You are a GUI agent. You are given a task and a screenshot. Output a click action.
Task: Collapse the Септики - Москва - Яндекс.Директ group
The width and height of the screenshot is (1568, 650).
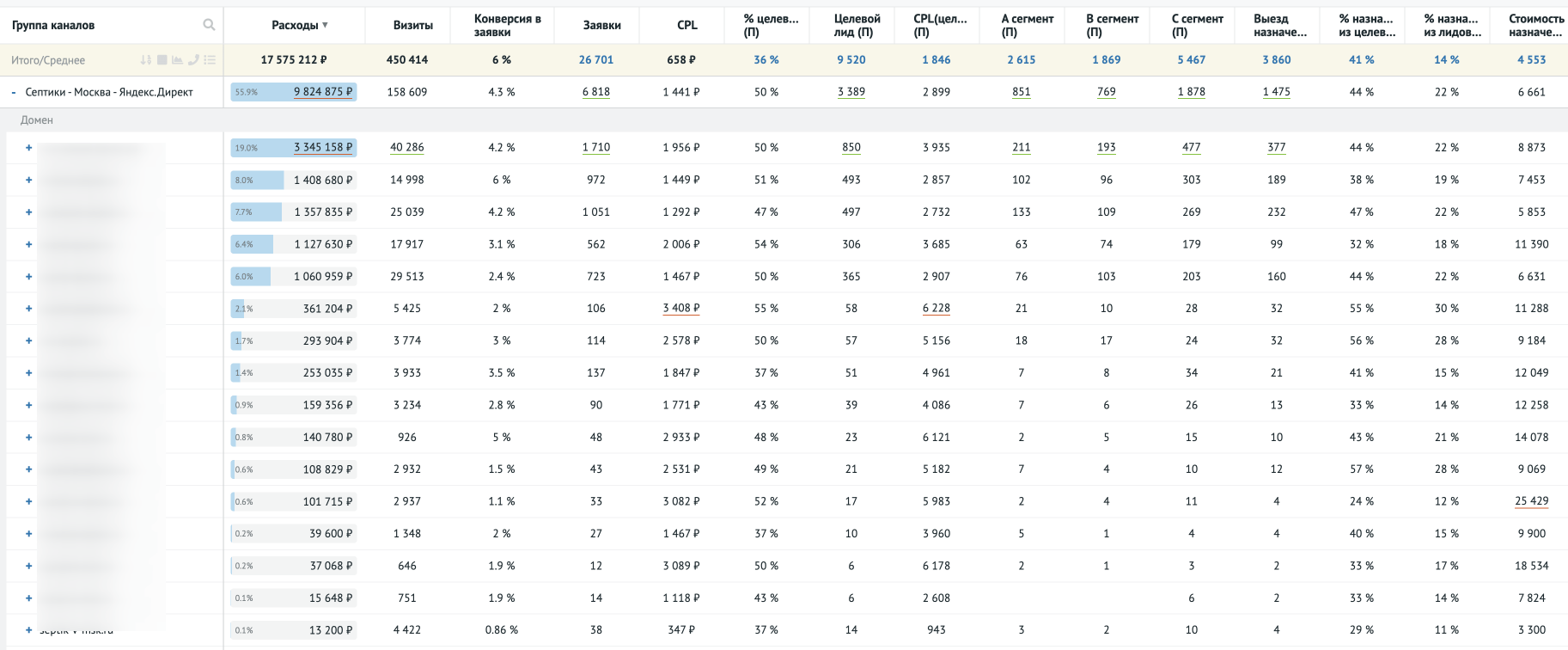point(14,92)
